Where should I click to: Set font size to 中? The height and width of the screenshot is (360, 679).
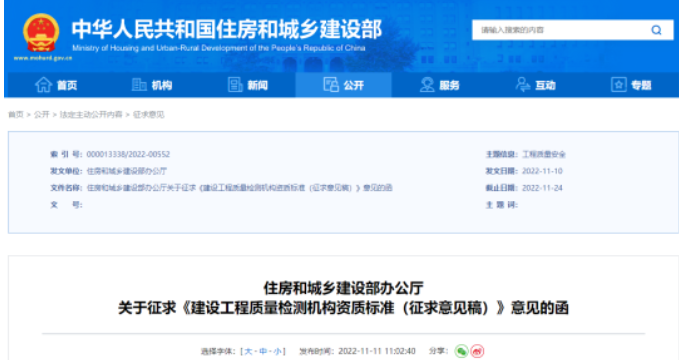(x=263, y=351)
